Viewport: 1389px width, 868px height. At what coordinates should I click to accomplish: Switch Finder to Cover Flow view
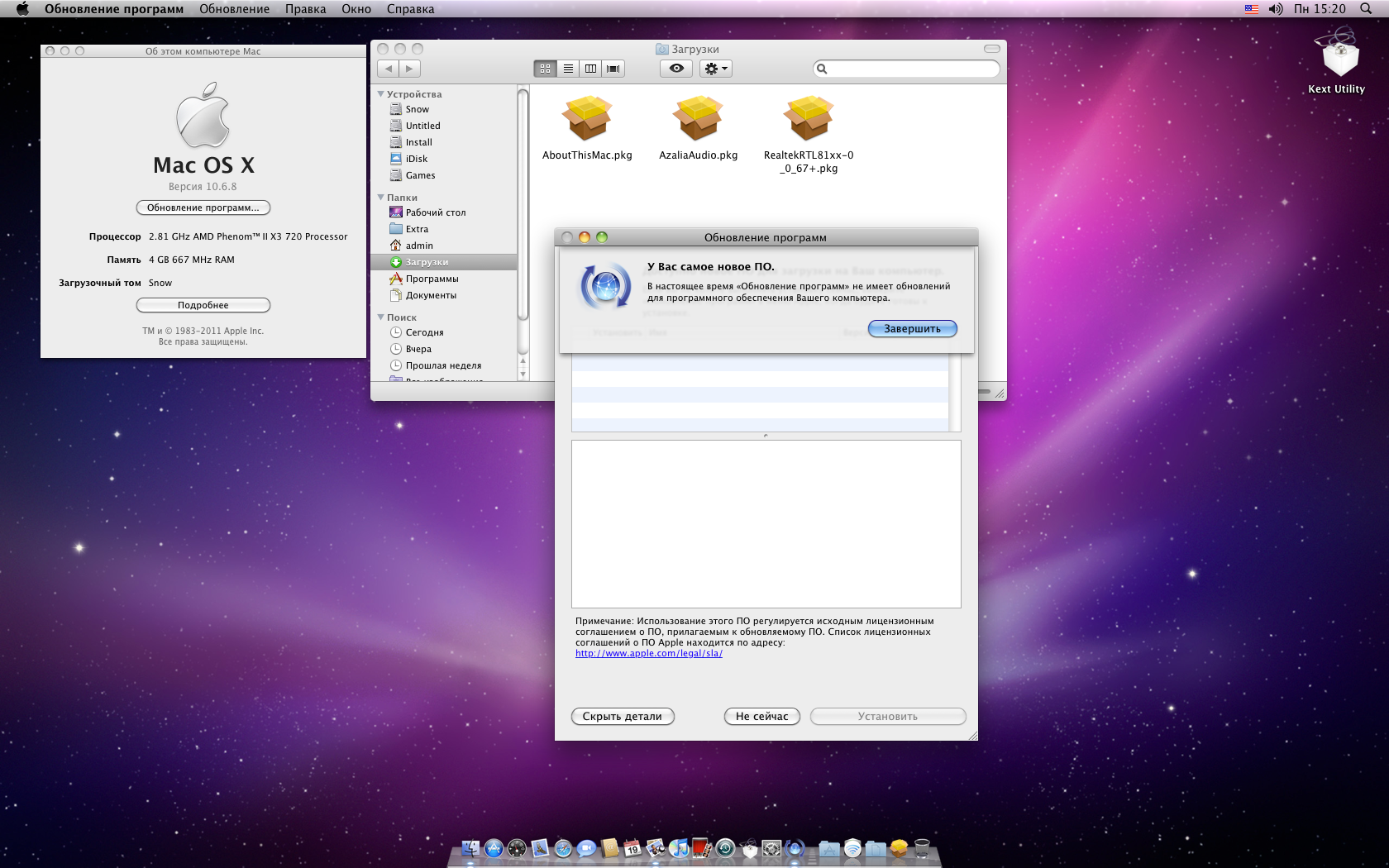613,69
